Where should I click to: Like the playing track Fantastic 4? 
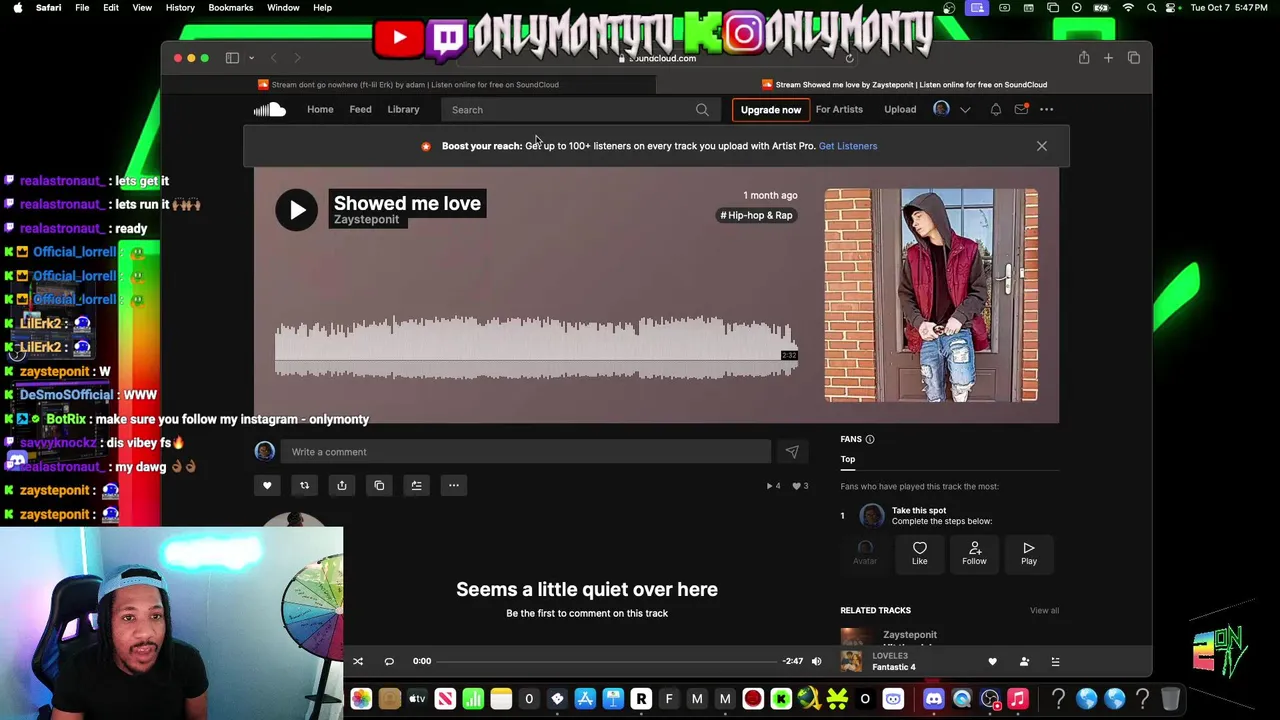tap(992, 661)
